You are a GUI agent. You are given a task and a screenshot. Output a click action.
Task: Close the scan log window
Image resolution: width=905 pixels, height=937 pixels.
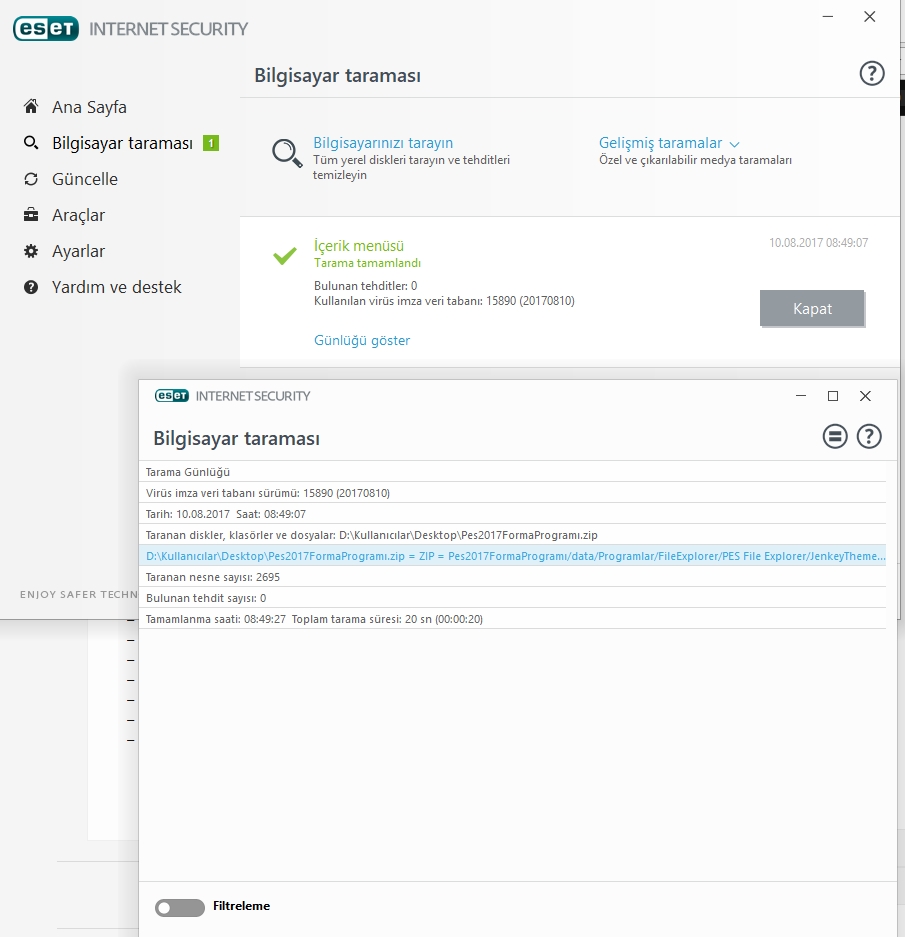click(x=865, y=396)
